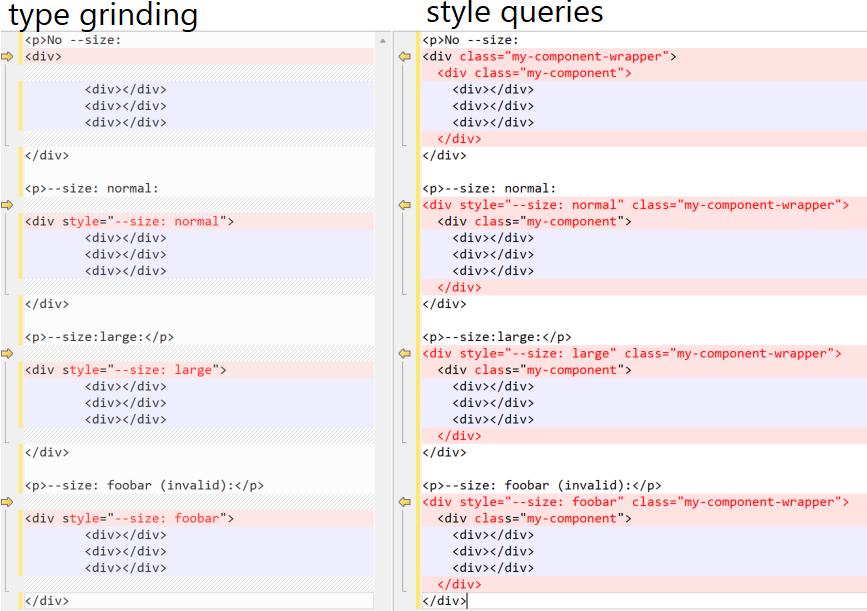Click left pane copy-right arrow above --size: foobar div
This screenshot has width=867, height=611.
(x=7, y=502)
